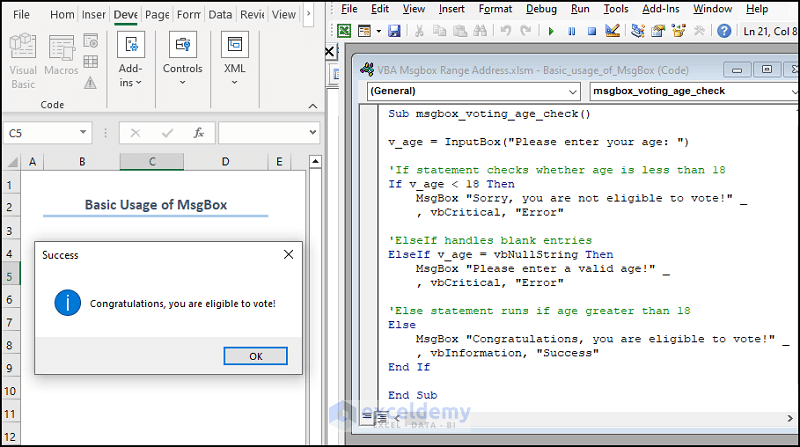
Task: Collapse the Excel ribbon with chevron
Action: tap(313, 106)
